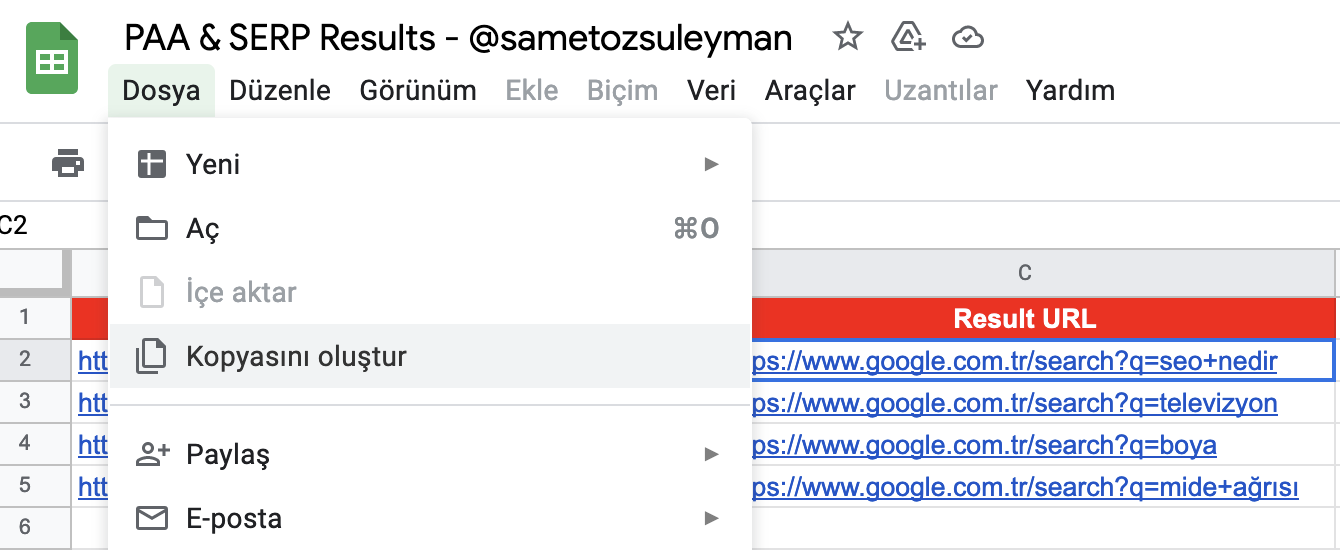Select column C header
The height and width of the screenshot is (550, 1340).
click(x=1025, y=272)
